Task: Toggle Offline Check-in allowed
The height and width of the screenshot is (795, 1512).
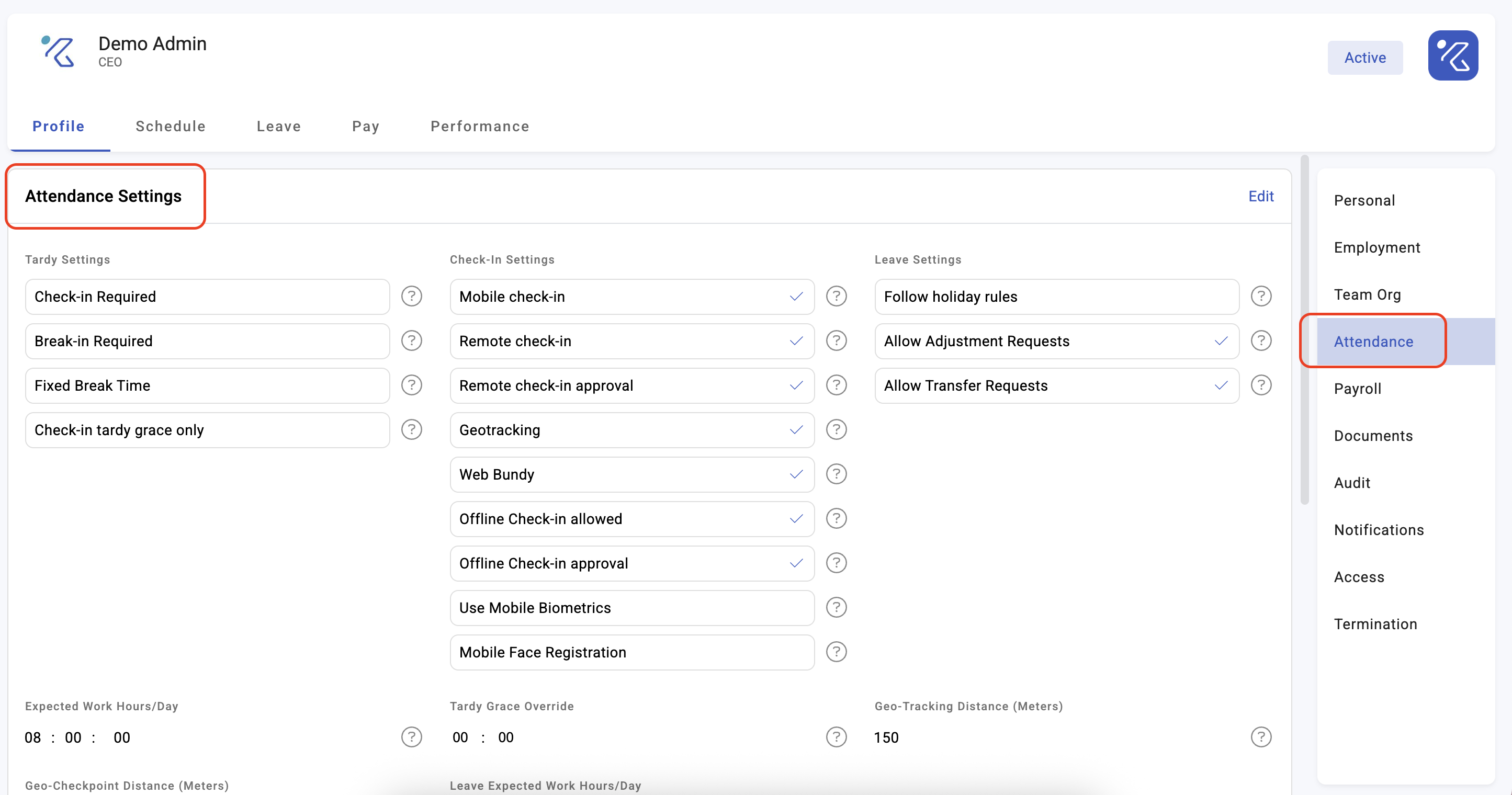Action: 632,519
